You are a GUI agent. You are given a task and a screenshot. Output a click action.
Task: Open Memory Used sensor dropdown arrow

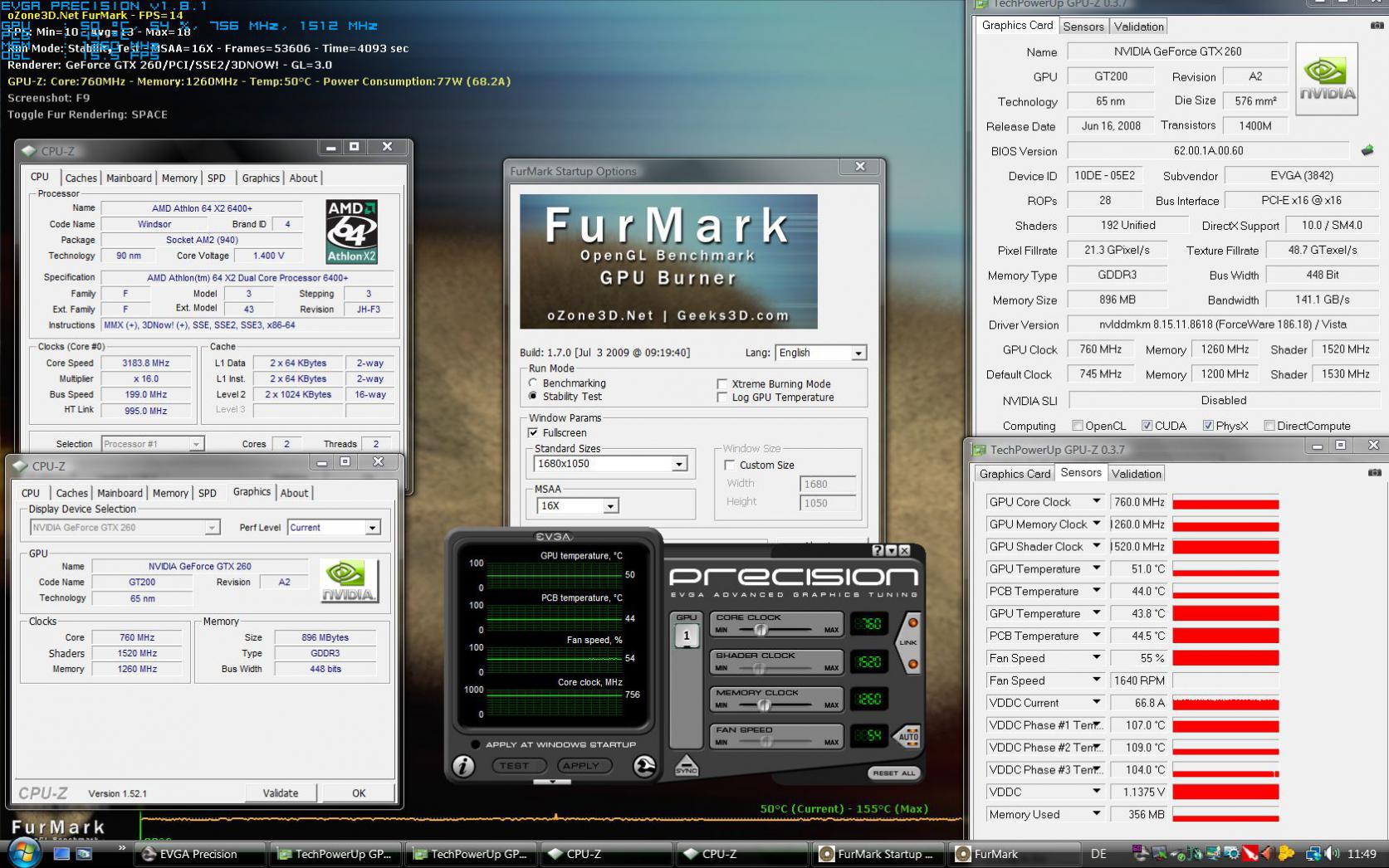[x=1096, y=814]
